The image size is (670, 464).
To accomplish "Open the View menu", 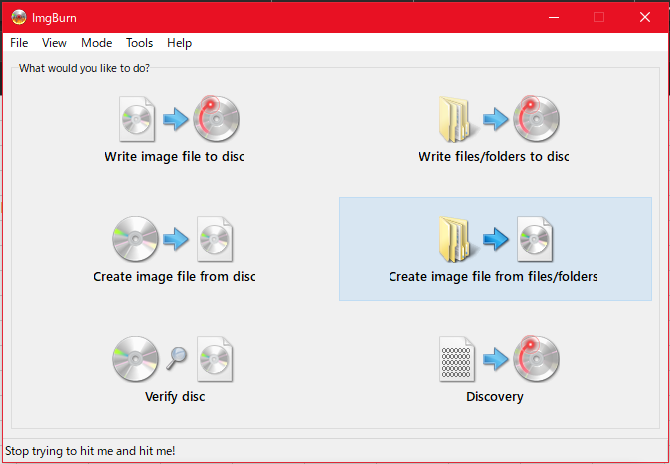I will pos(54,43).
